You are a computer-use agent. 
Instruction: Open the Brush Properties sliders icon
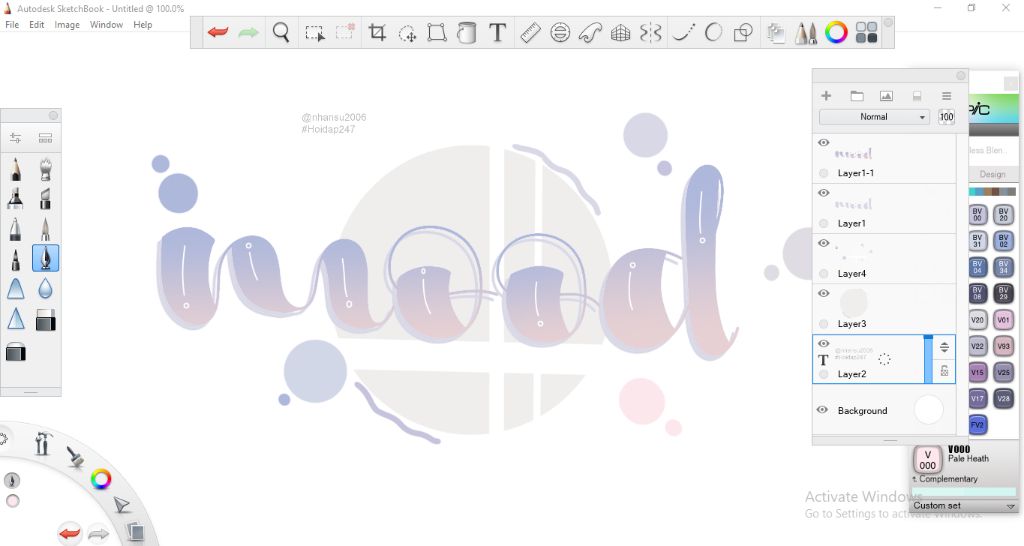pos(15,138)
